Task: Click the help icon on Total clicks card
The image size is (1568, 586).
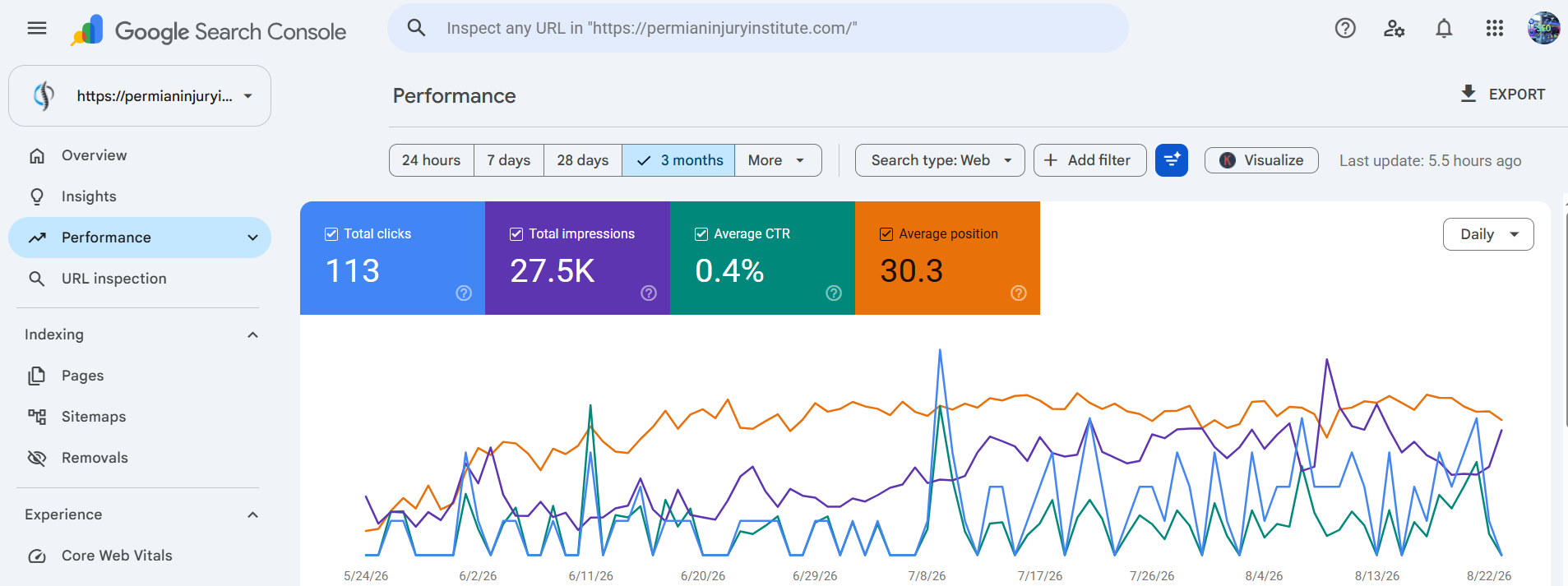Action: [x=464, y=293]
